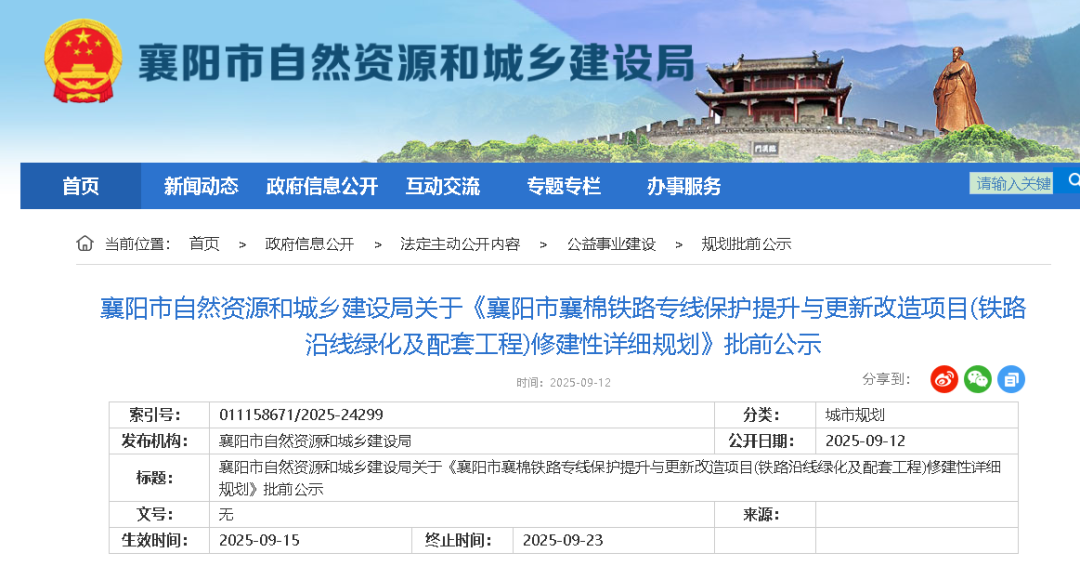Image resolution: width=1080 pixels, height=566 pixels.
Task: Navigate to 办事服务
Action: click(x=683, y=186)
